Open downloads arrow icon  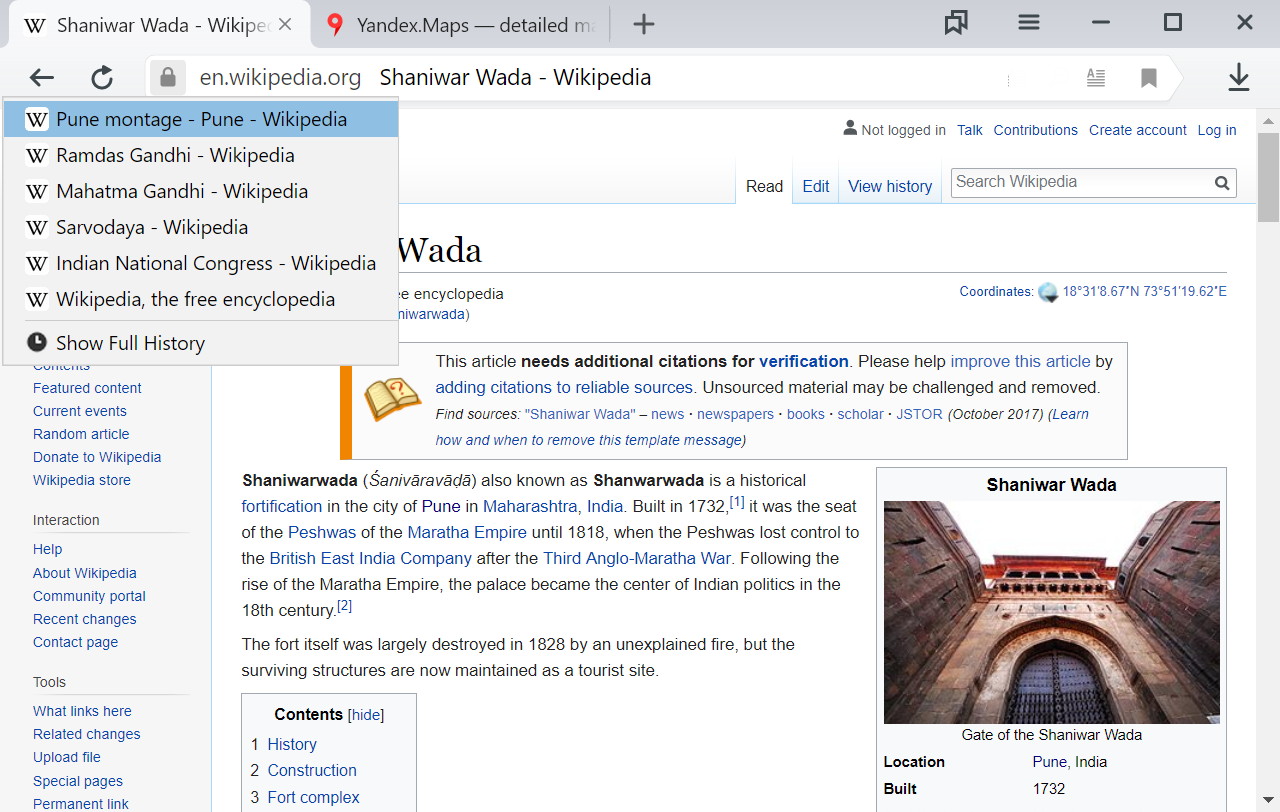[x=1239, y=77]
